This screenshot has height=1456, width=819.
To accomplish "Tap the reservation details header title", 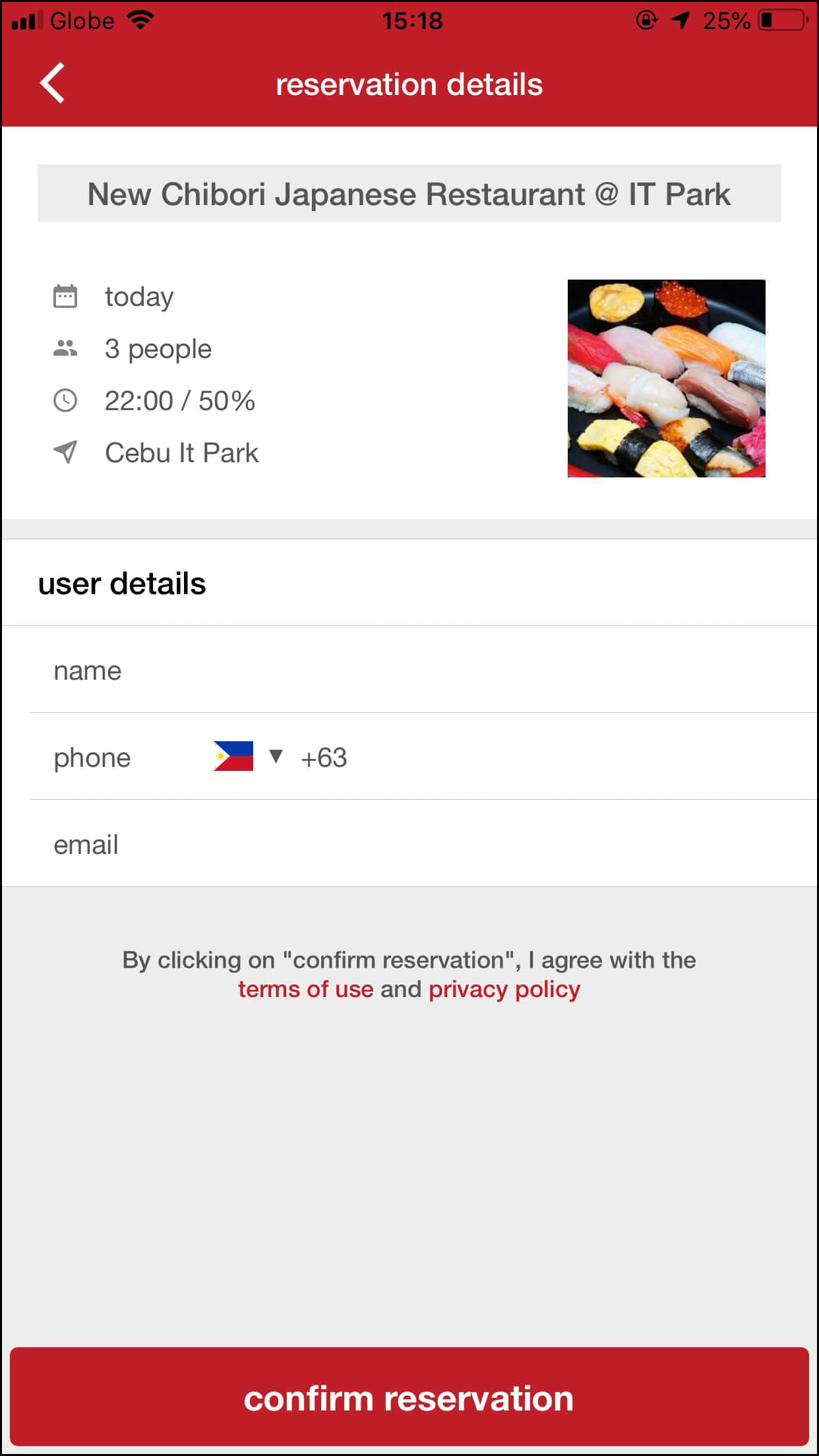I will (x=409, y=84).
